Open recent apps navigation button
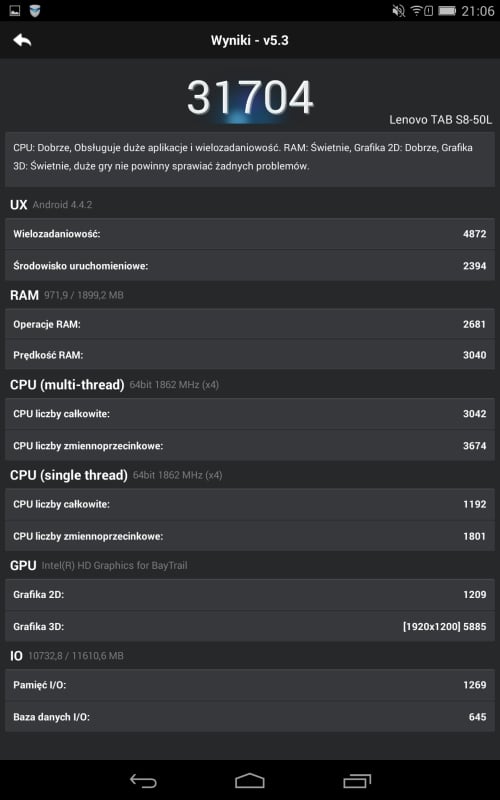500x800 pixels. (357, 780)
